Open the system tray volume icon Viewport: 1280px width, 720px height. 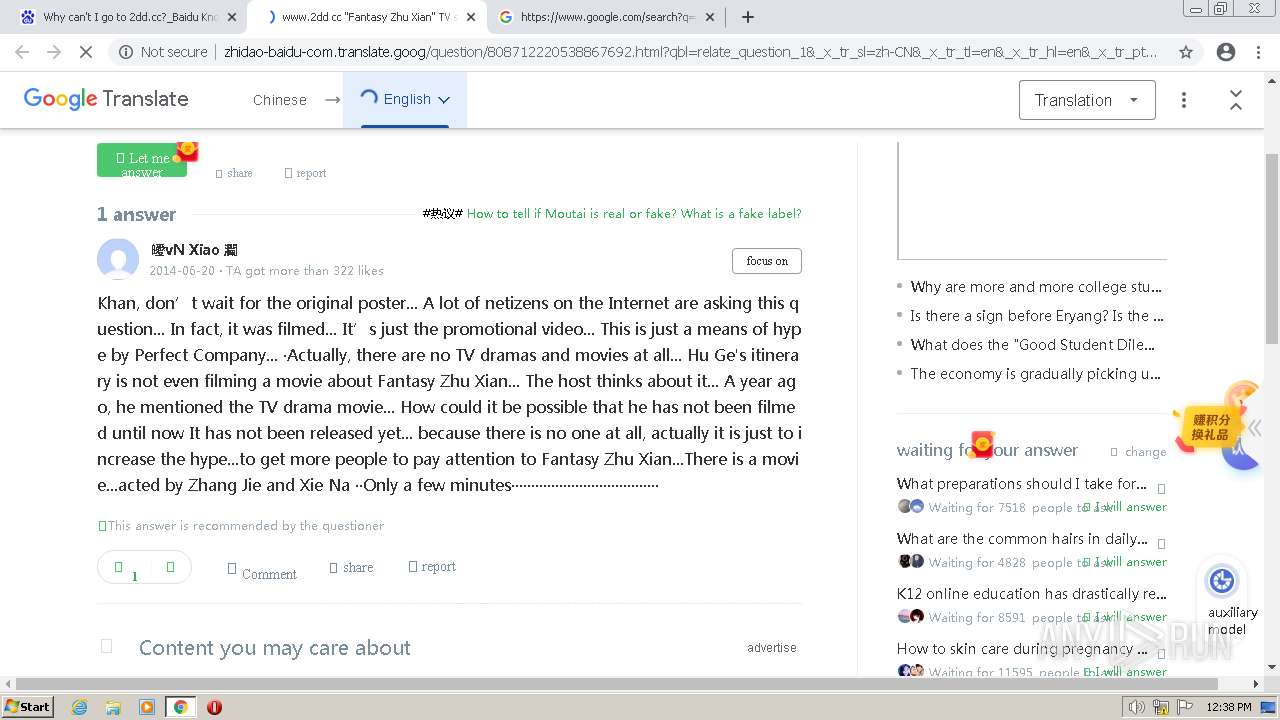tap(1137, 707)
